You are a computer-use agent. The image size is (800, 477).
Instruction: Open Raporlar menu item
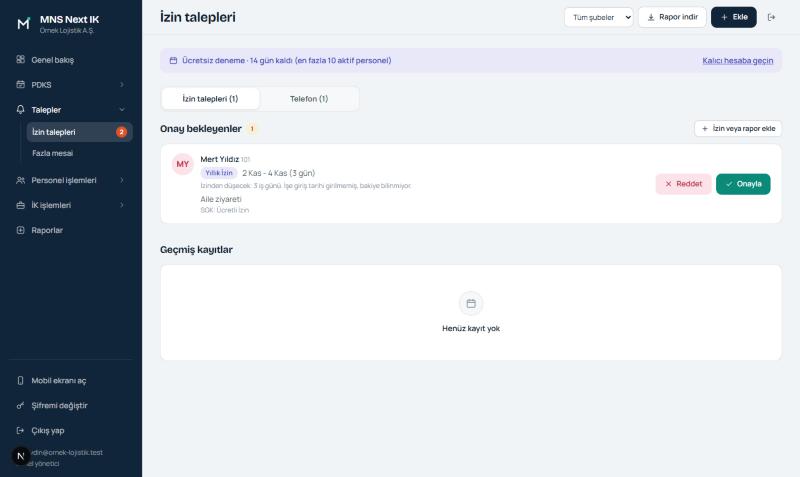(x=70, y=230)
